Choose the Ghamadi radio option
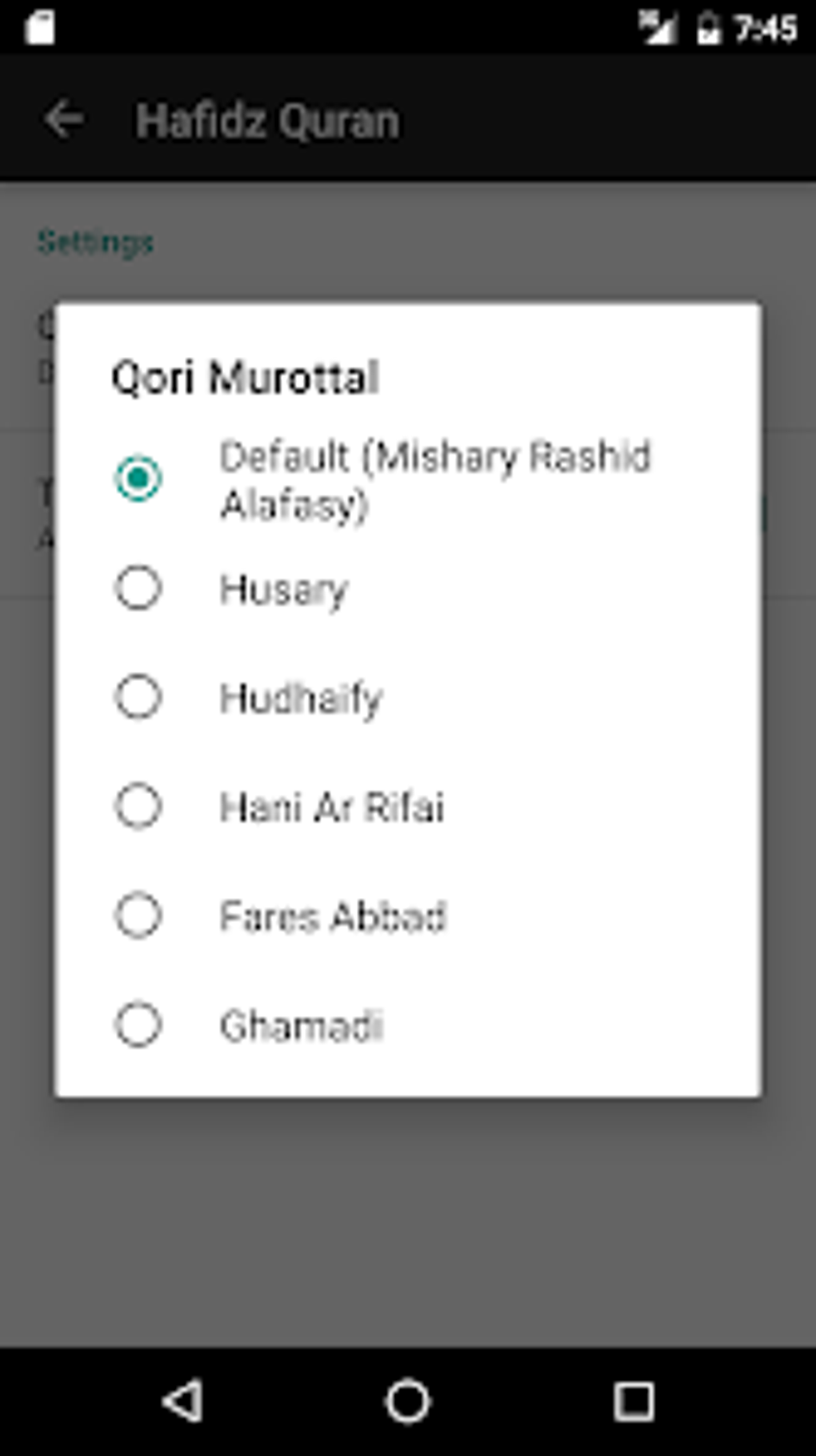Screen dimensions: 816x1456 coord(138,1025)
